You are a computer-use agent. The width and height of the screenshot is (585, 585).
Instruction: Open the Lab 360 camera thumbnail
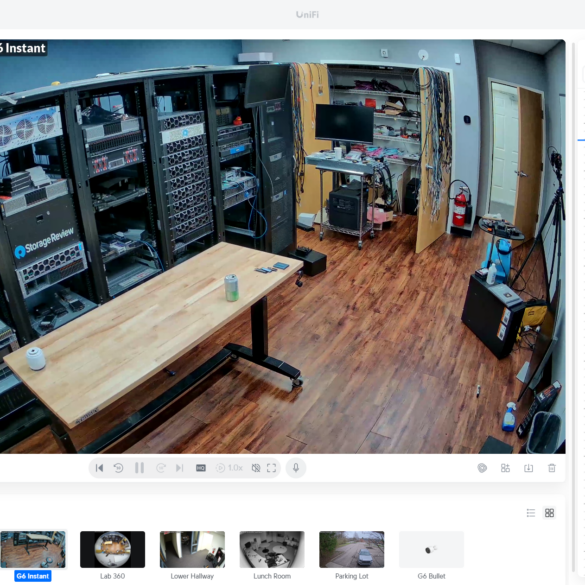click(112, 550)
